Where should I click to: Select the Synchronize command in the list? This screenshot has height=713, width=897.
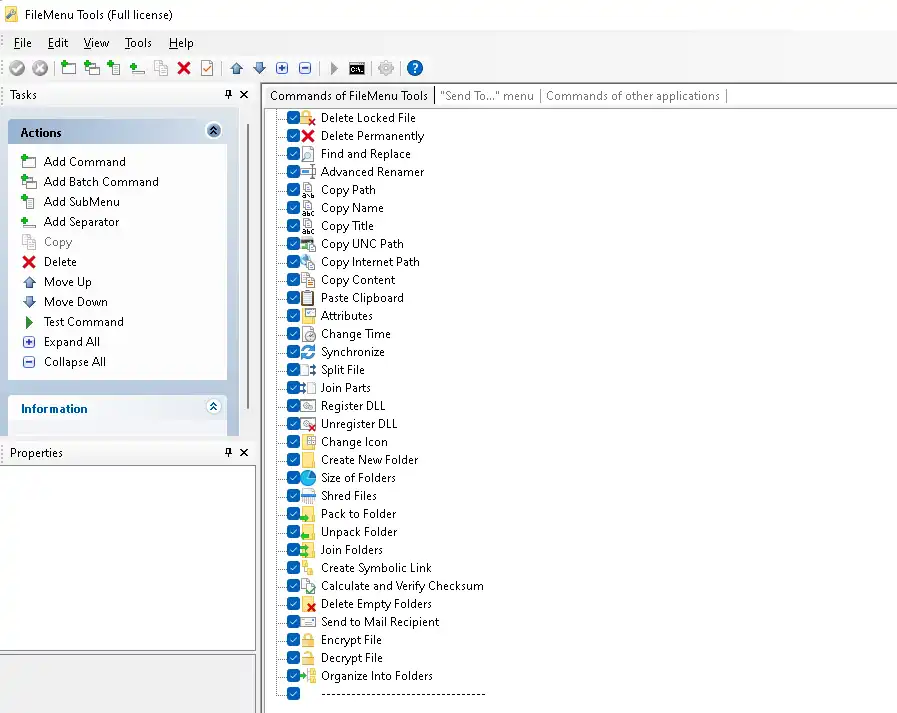coord(352,352)
